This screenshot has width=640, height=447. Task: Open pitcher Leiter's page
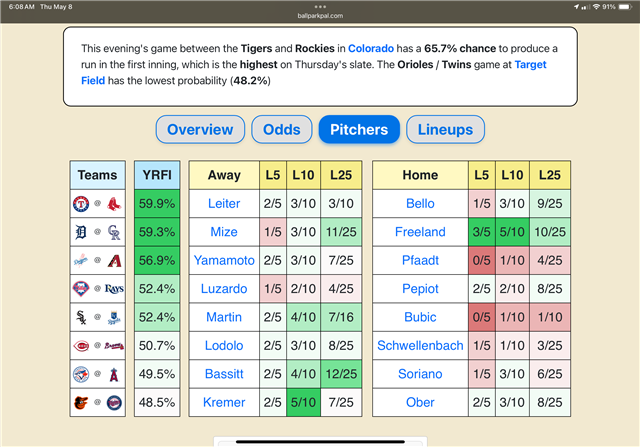coord(224,203)
